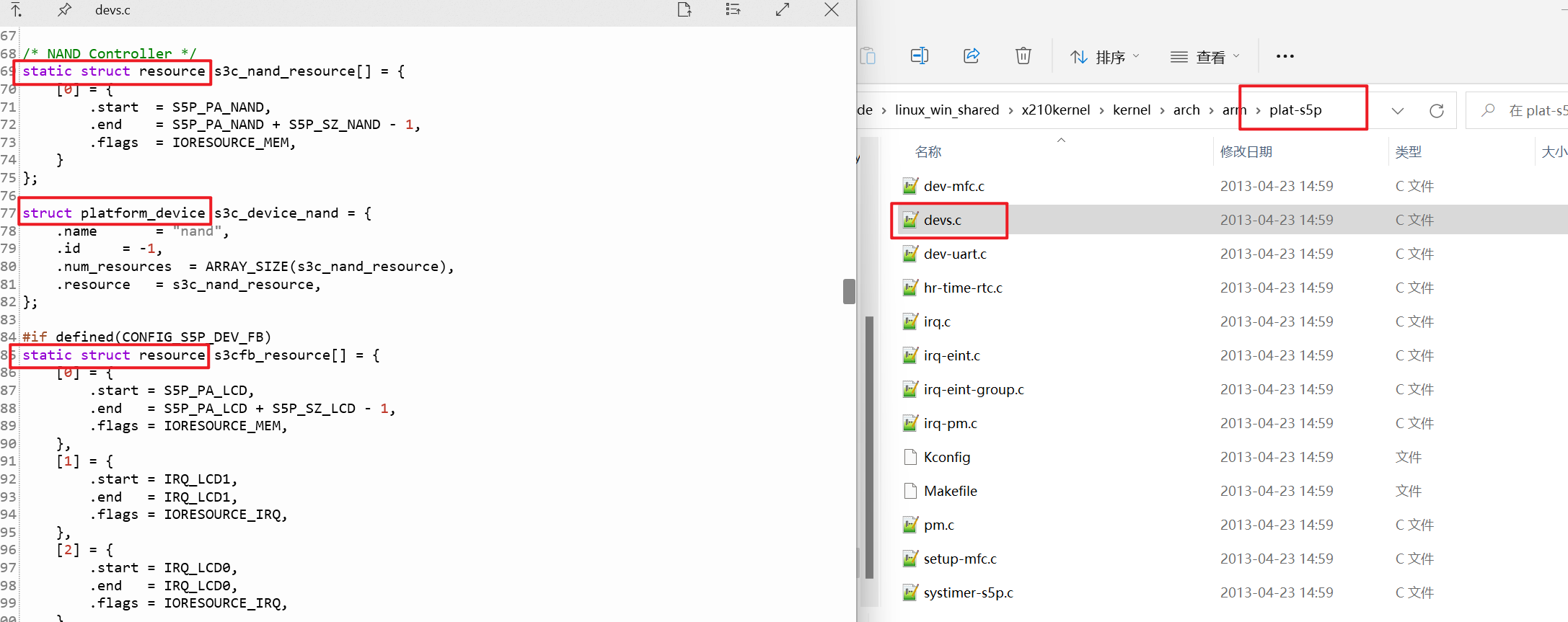Click plat-s5p in the address breadcrumb

1295,110
